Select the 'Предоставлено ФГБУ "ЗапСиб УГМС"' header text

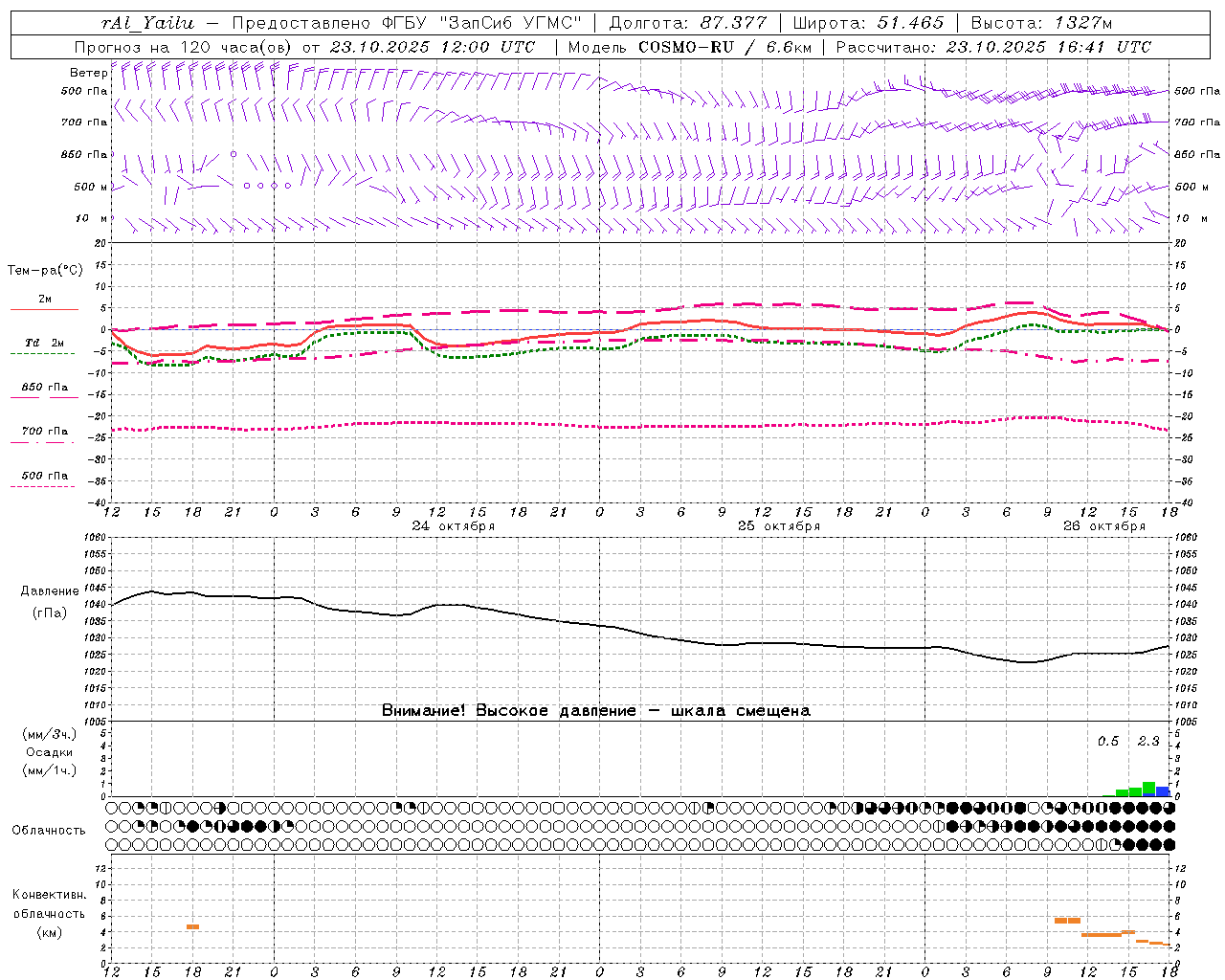pyautogui.click(x=407, y=23)
